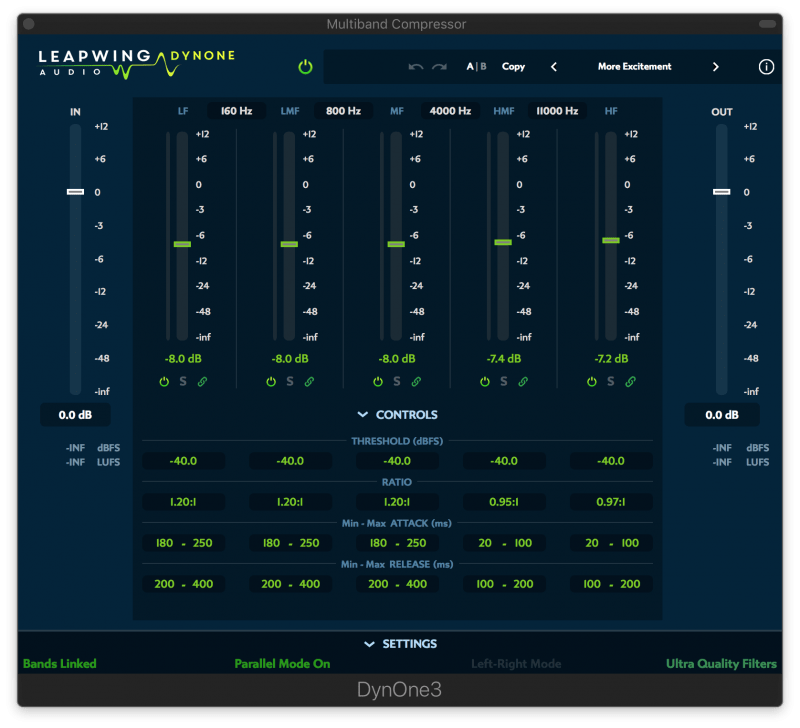
Task: Click the HF band gain fader
Action: 611,240
